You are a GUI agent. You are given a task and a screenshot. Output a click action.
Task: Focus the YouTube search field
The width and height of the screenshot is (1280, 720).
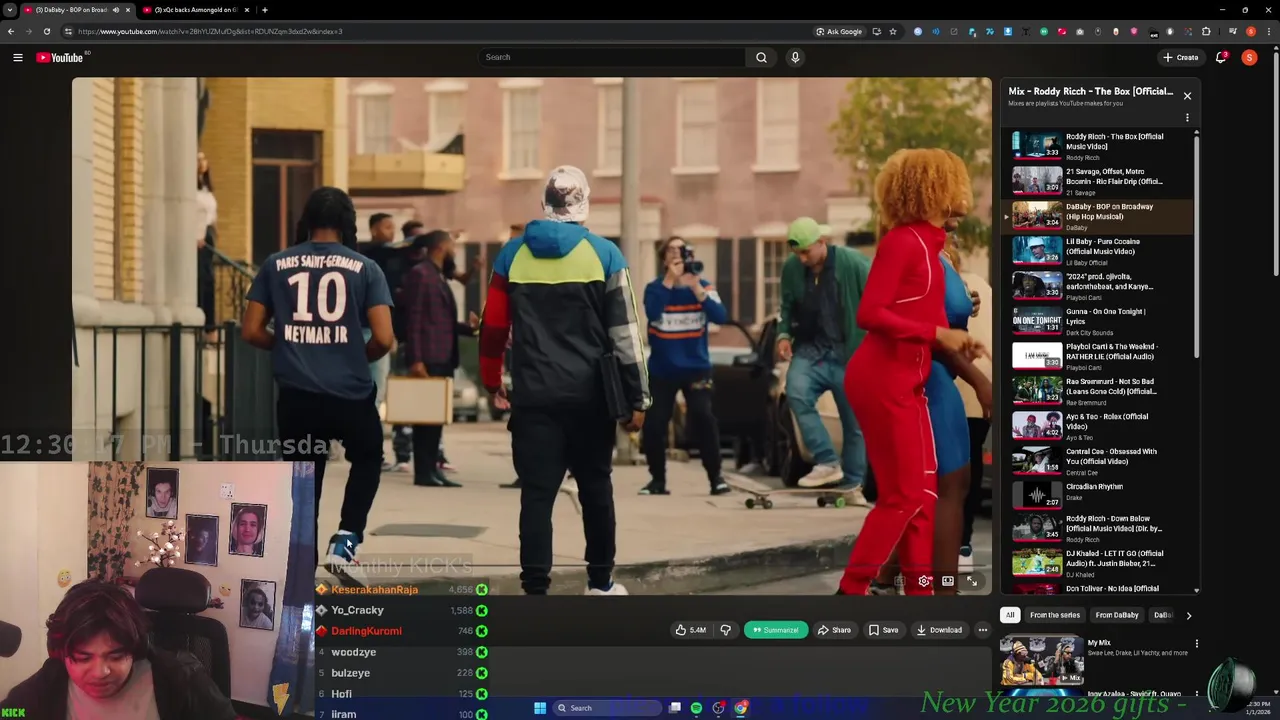(611, 57)
